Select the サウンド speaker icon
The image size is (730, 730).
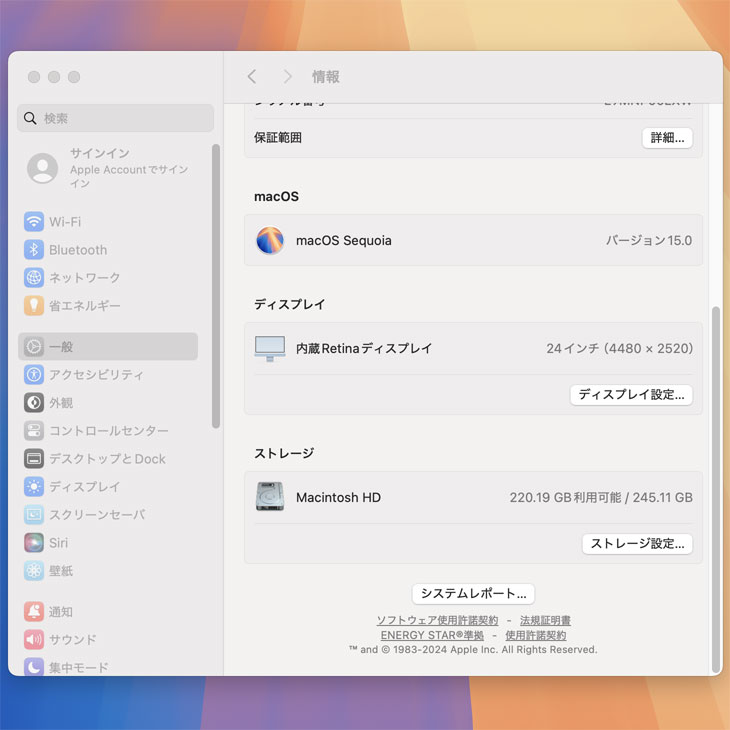coord(34,639)
